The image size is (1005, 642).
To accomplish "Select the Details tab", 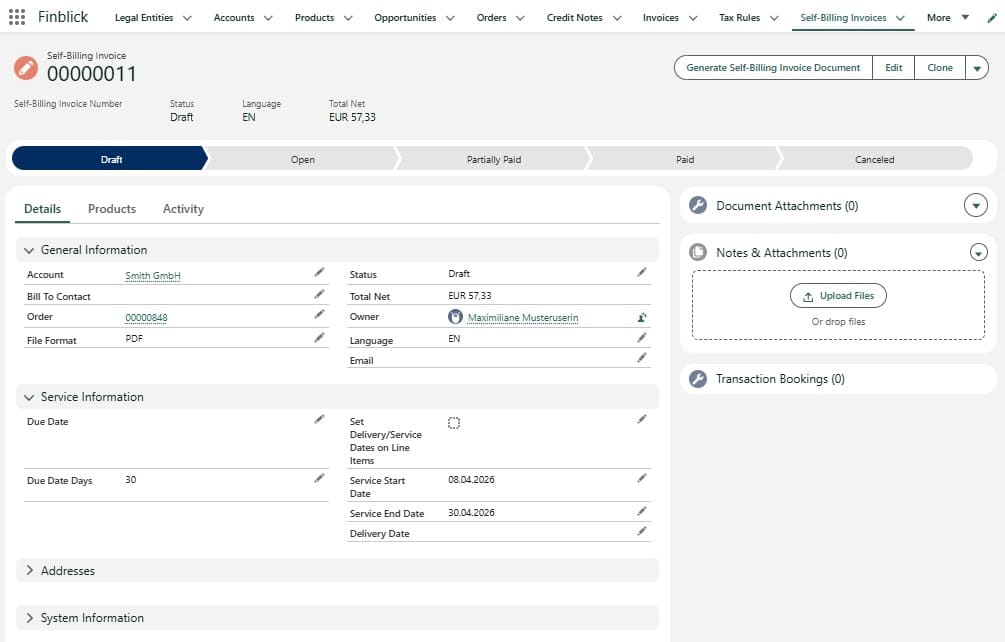I will pyautogui.click(x=42, y=209).
